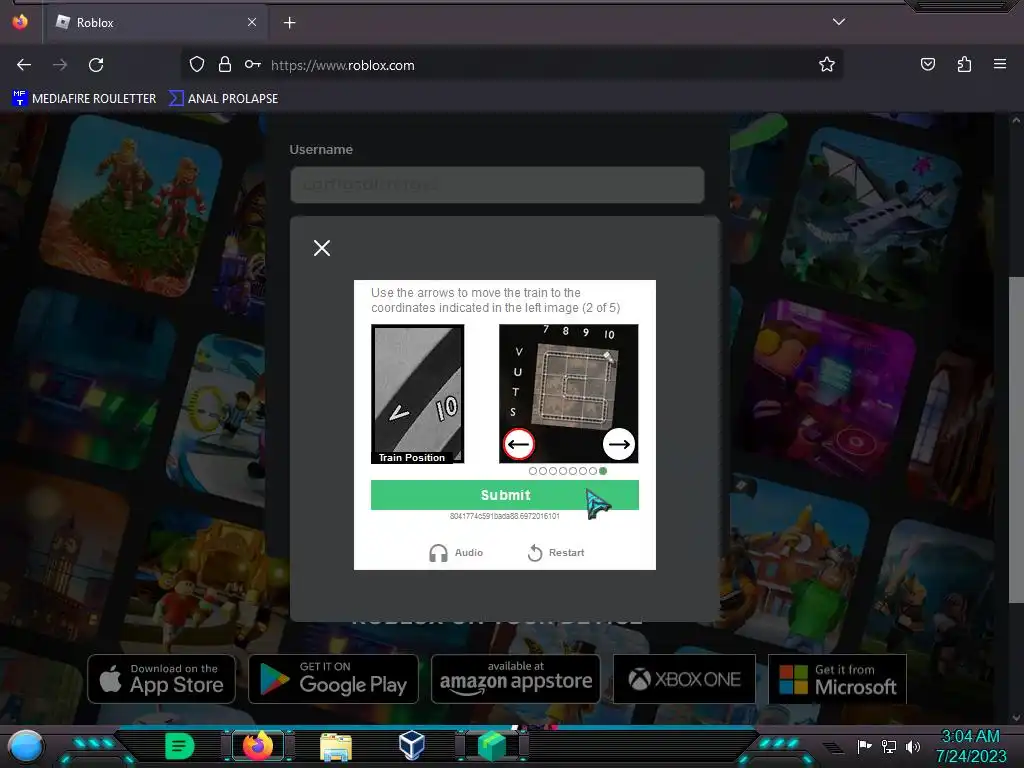Move the train left with arrow
The image size is (1024, 768).
click(519, 444)
